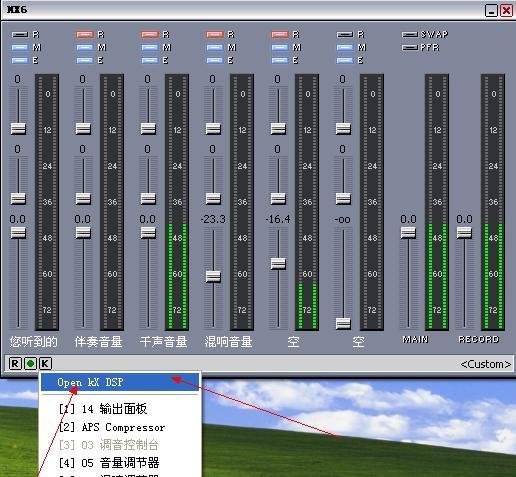Choose [3] 03 调音控制台 from menu

click(x=120, y=445)
